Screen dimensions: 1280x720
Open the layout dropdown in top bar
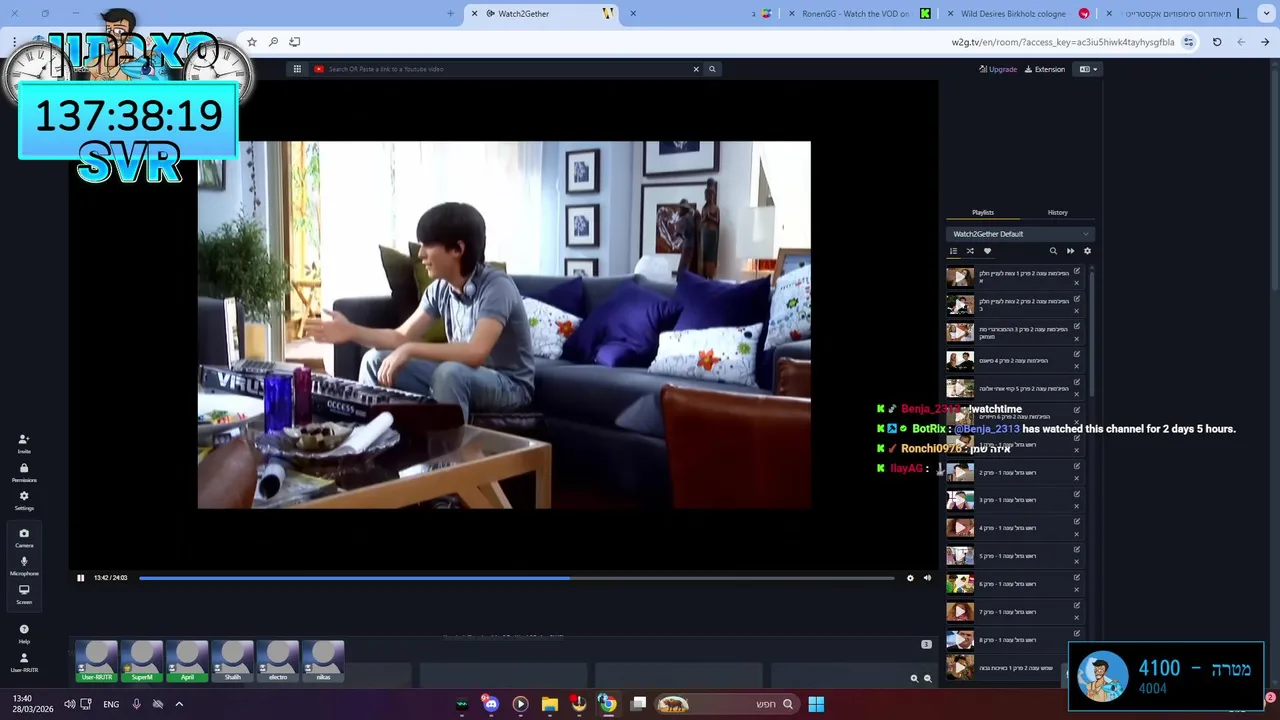click(1088, 69)
